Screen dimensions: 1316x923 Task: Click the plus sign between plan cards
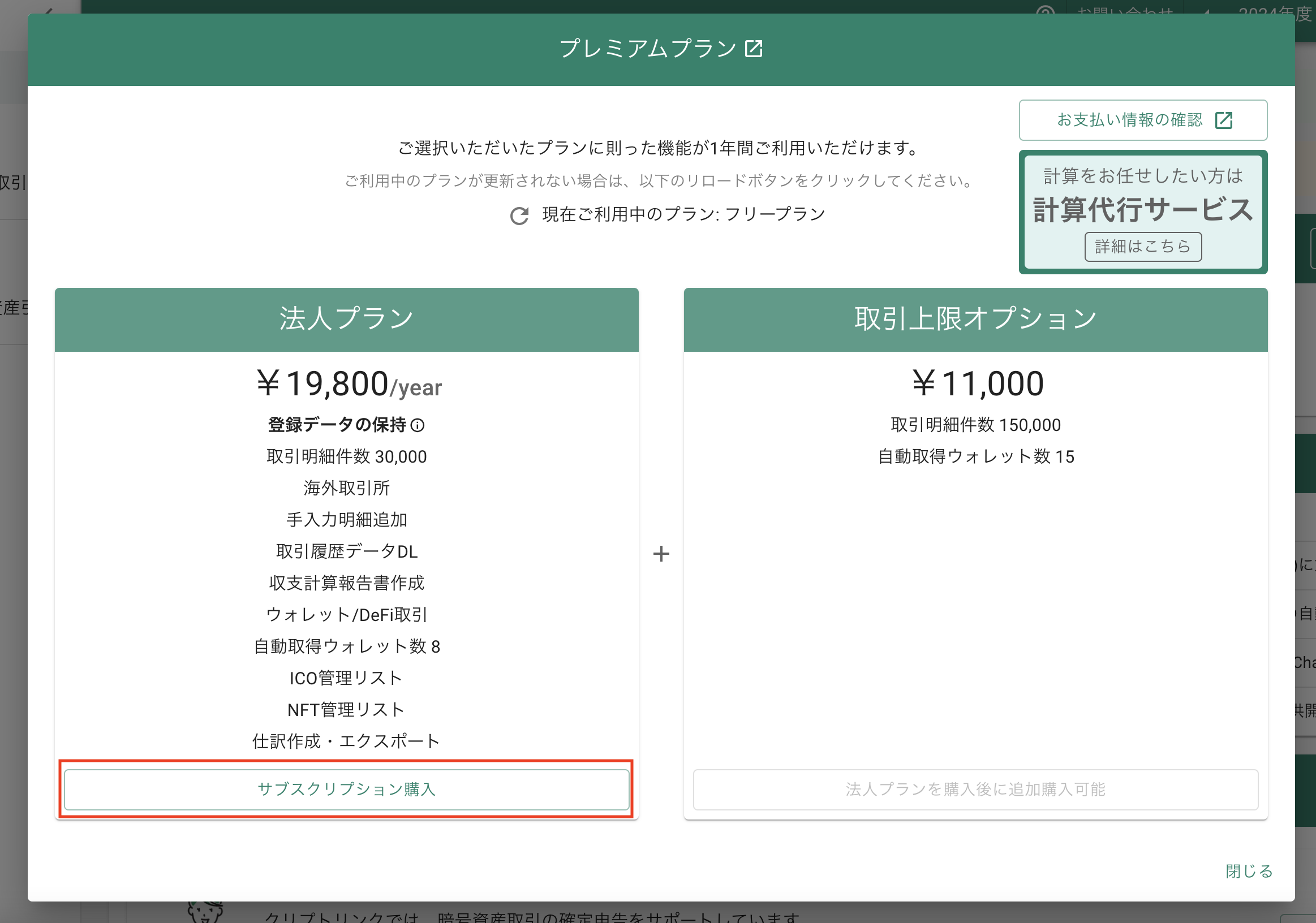coord(661,554)
